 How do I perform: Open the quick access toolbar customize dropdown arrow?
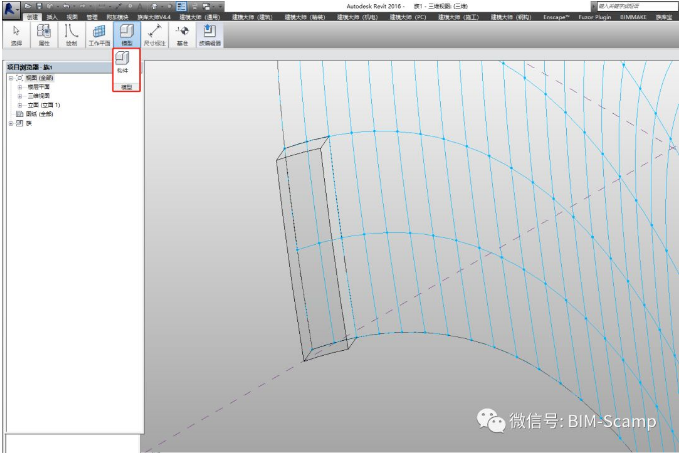[x=220, y=6]
